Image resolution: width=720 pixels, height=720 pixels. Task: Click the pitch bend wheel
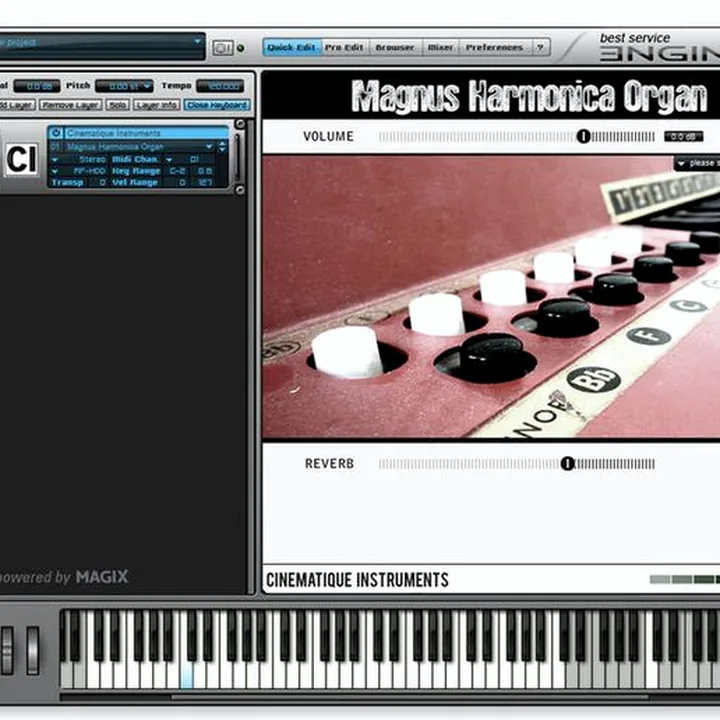(x=7, y=651)
